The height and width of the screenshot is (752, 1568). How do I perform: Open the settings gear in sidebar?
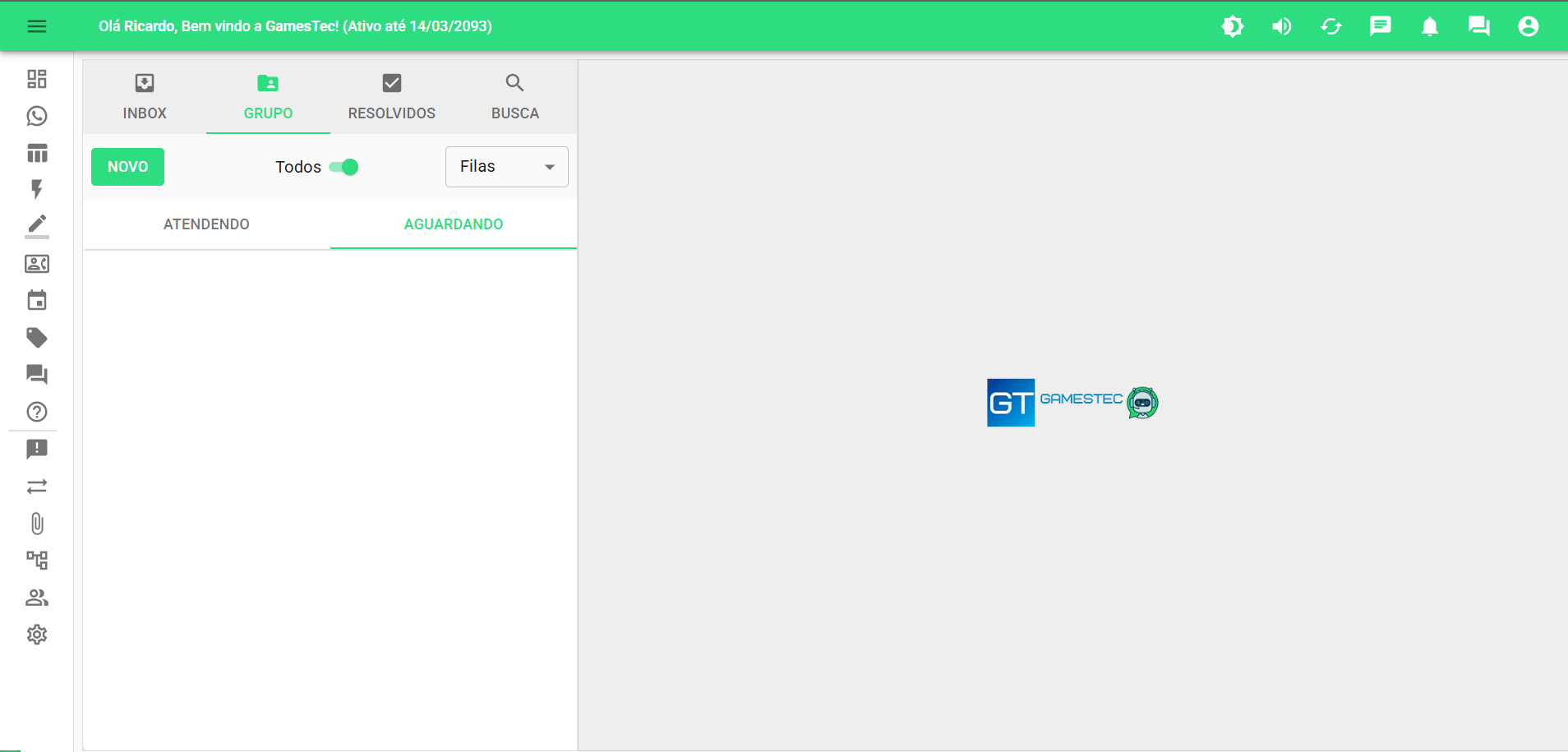coord(37,634)
